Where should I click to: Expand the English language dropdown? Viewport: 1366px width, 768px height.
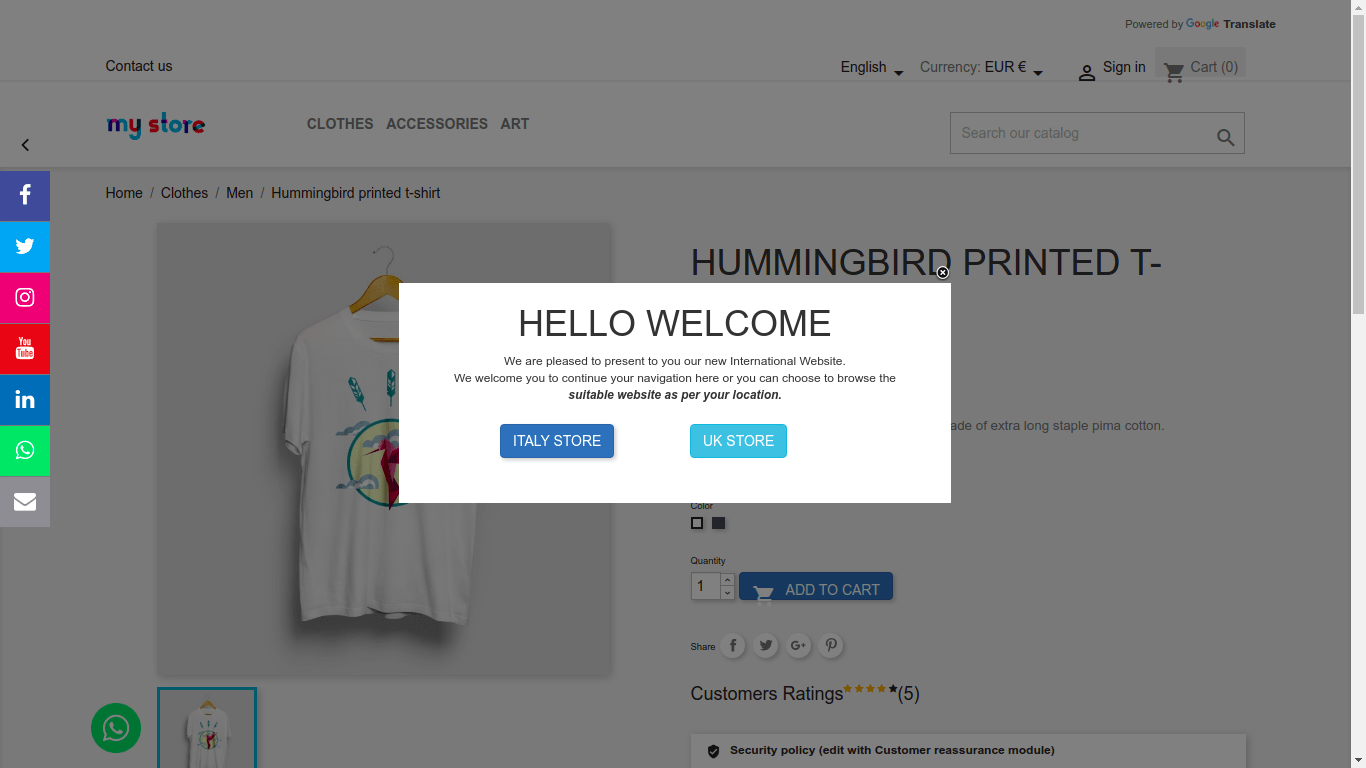[x=872, y=68]
